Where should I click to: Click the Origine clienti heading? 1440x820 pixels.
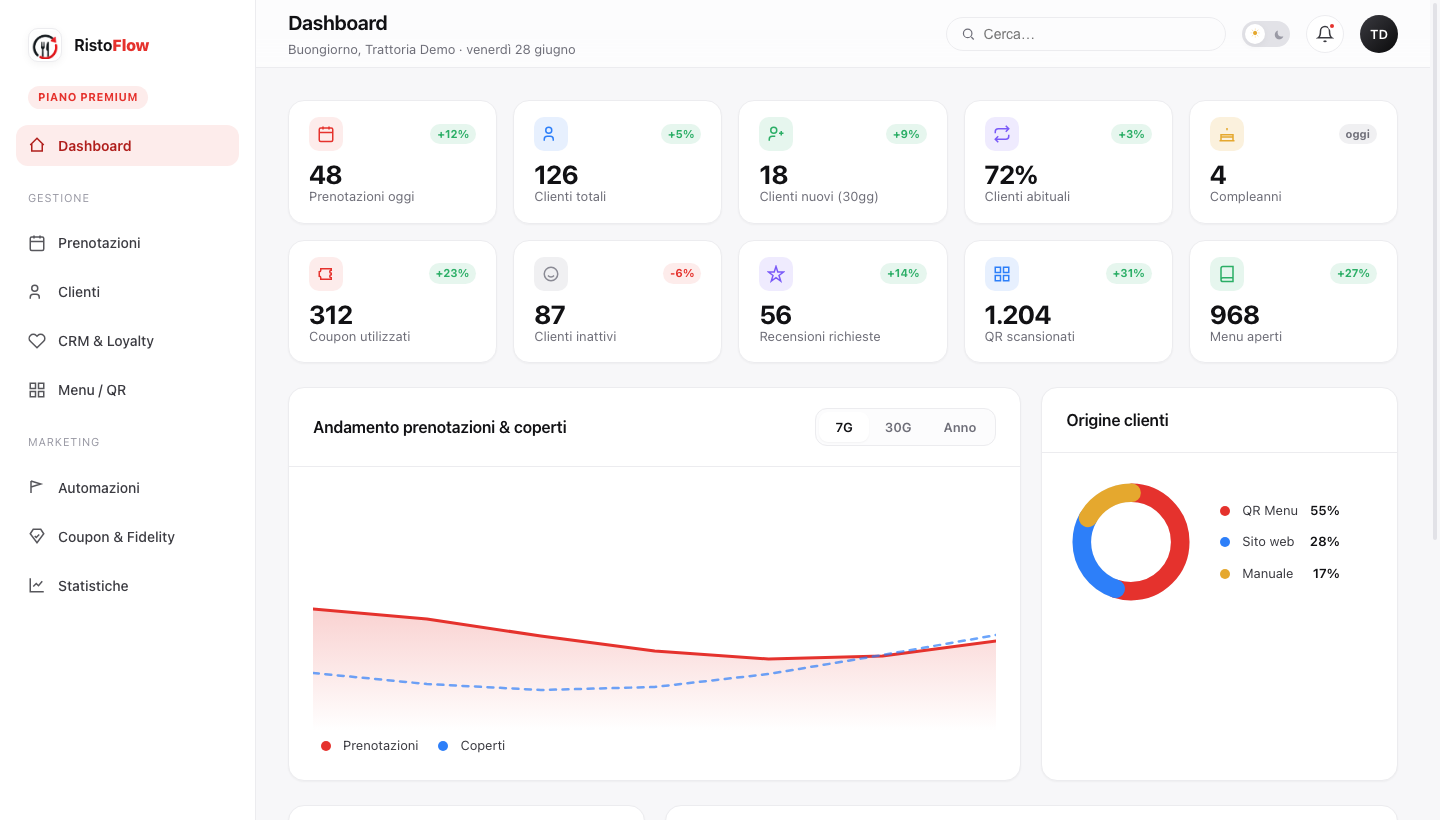point(1117,420)
